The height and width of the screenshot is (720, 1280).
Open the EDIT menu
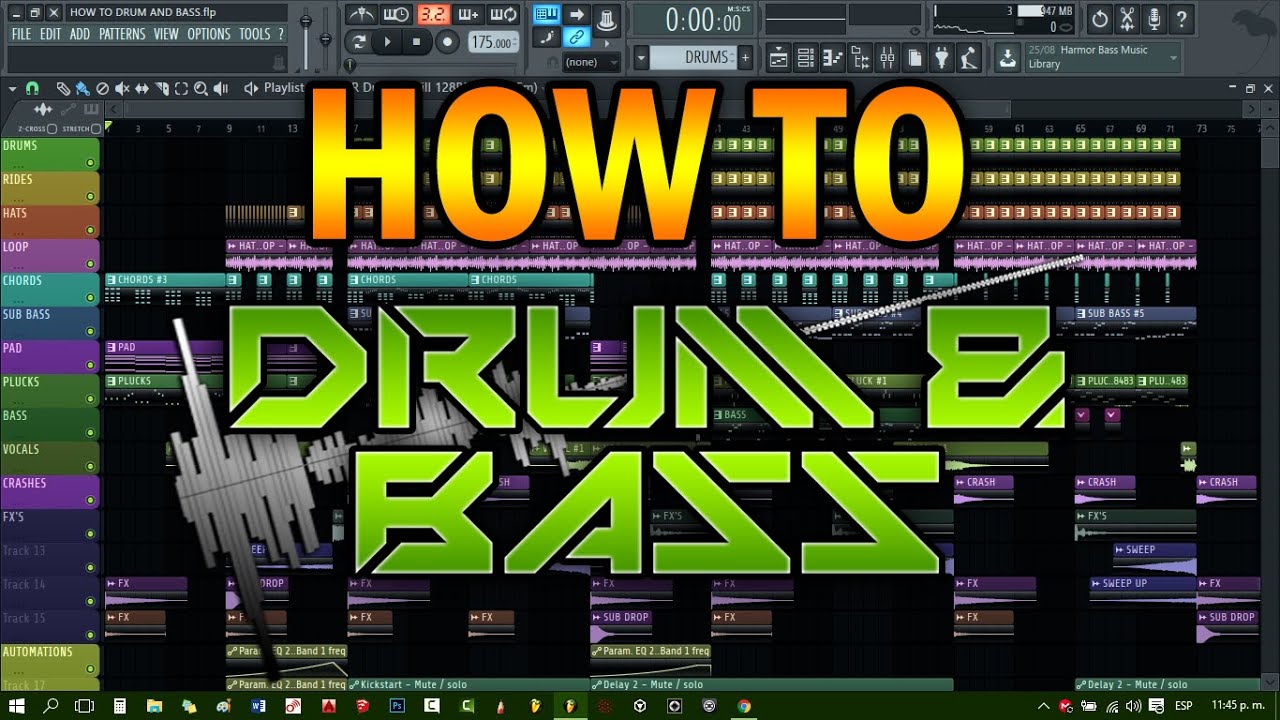(50, 34)
